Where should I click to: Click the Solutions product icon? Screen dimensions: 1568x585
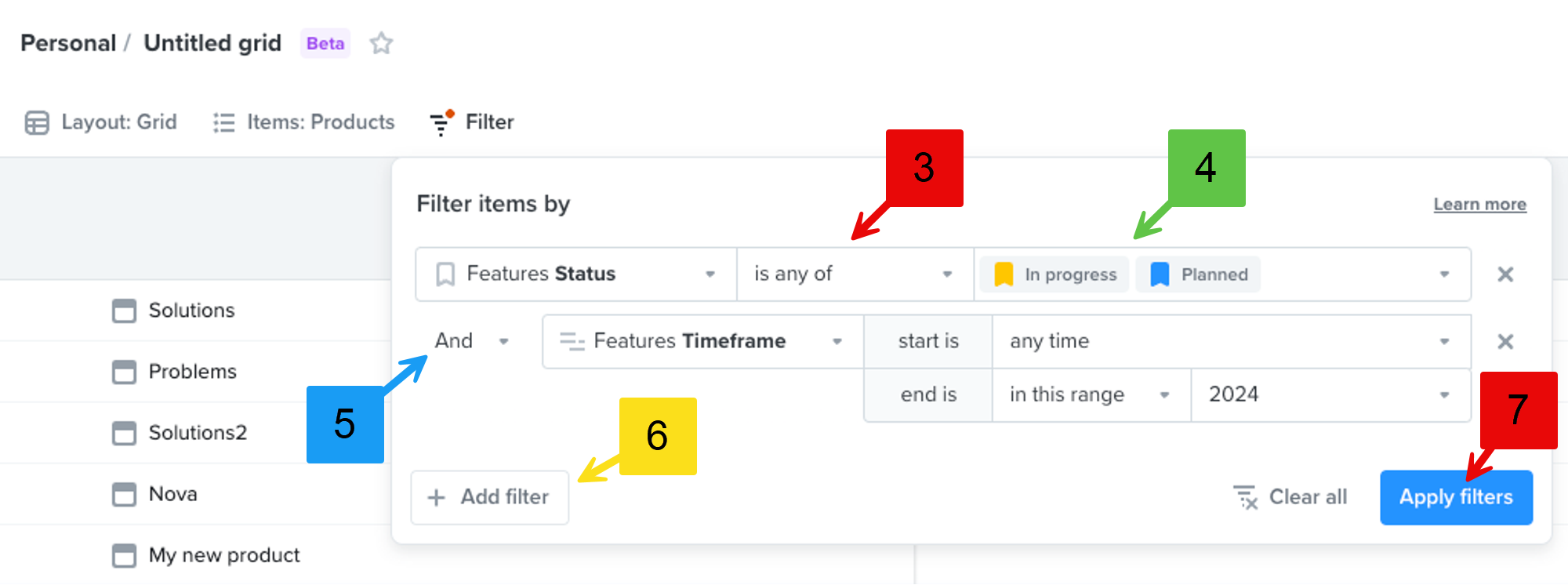(x=125, y=310)
